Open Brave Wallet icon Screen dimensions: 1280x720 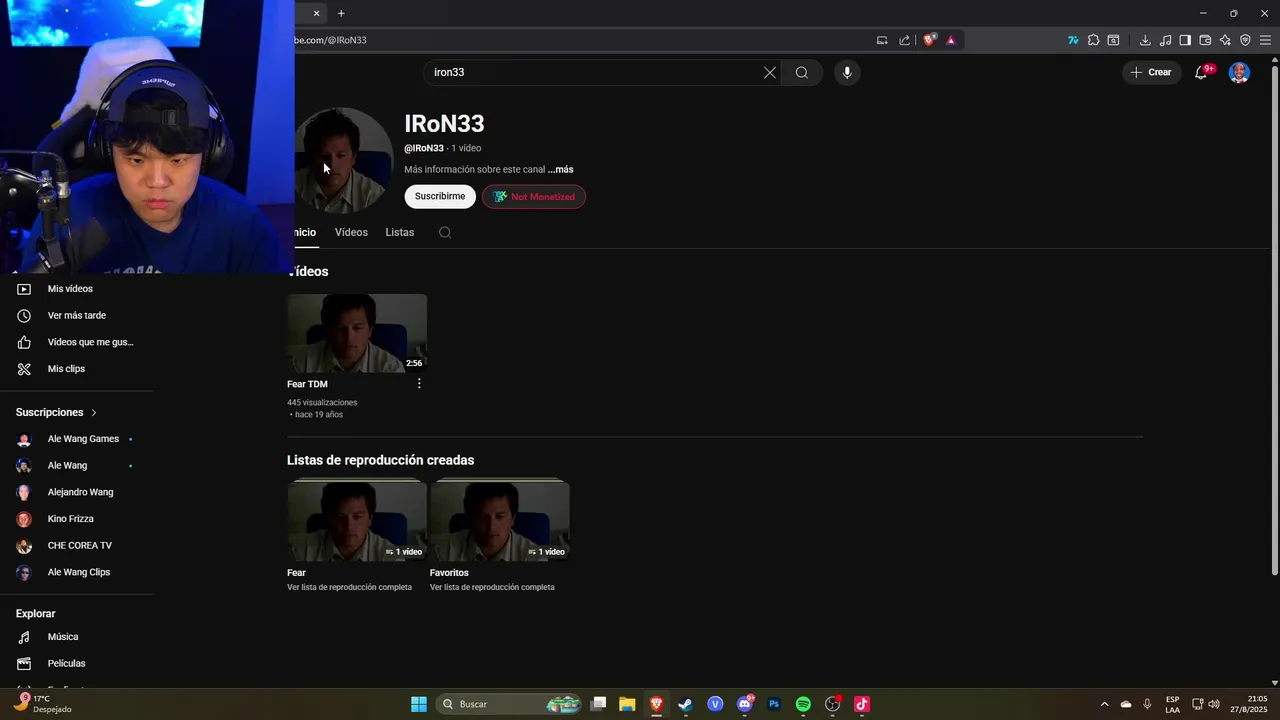pyautogui.click(x=1205, y=40)
